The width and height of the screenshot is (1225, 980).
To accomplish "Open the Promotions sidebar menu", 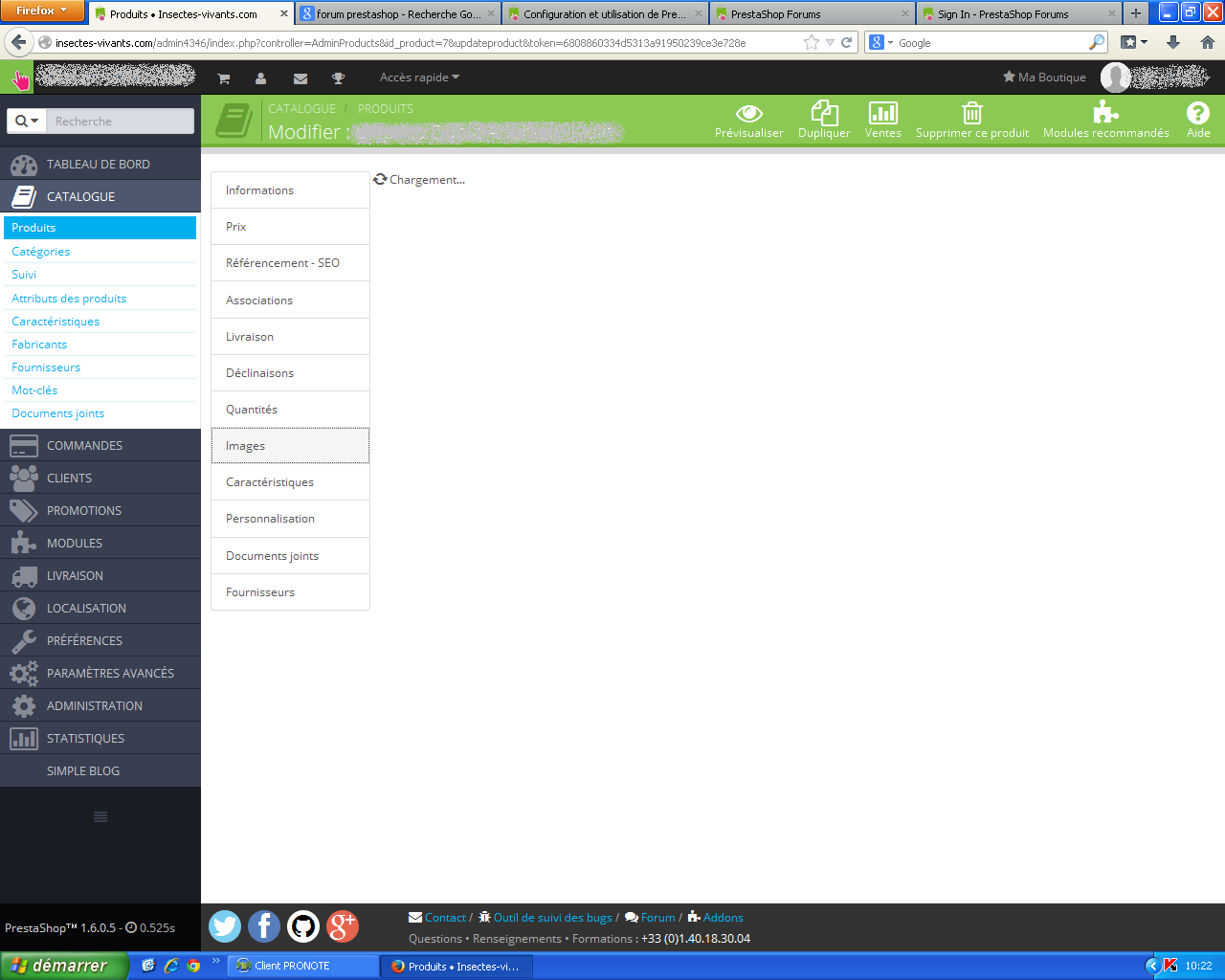I will pos(100,511).
